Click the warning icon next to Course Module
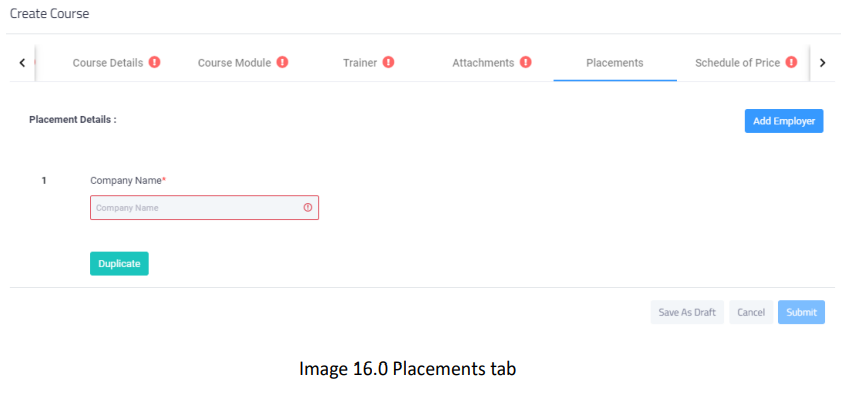Image resolution: width=844 pixels, height=394 pixels. [283, 62]
